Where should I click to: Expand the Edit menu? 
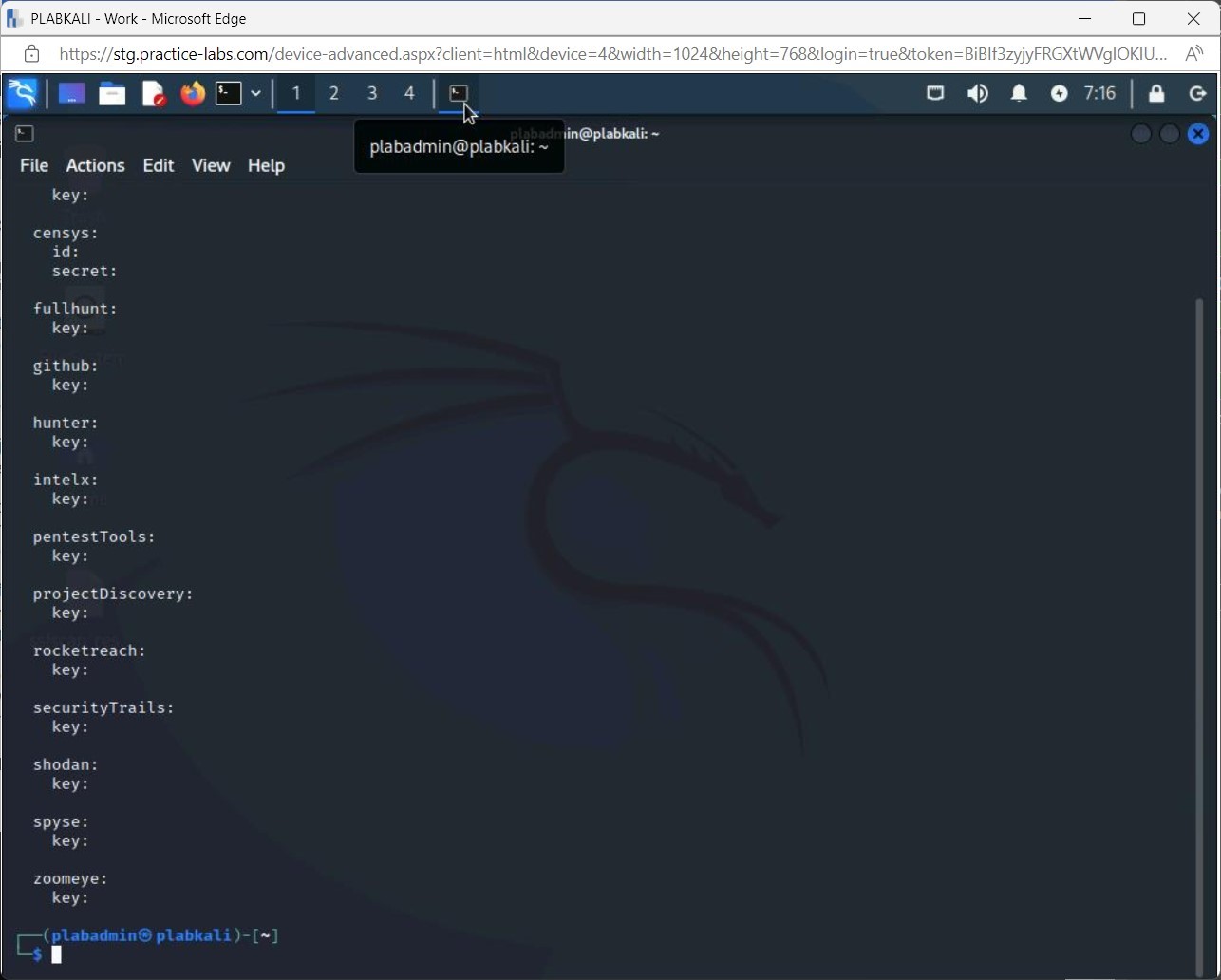158,165
